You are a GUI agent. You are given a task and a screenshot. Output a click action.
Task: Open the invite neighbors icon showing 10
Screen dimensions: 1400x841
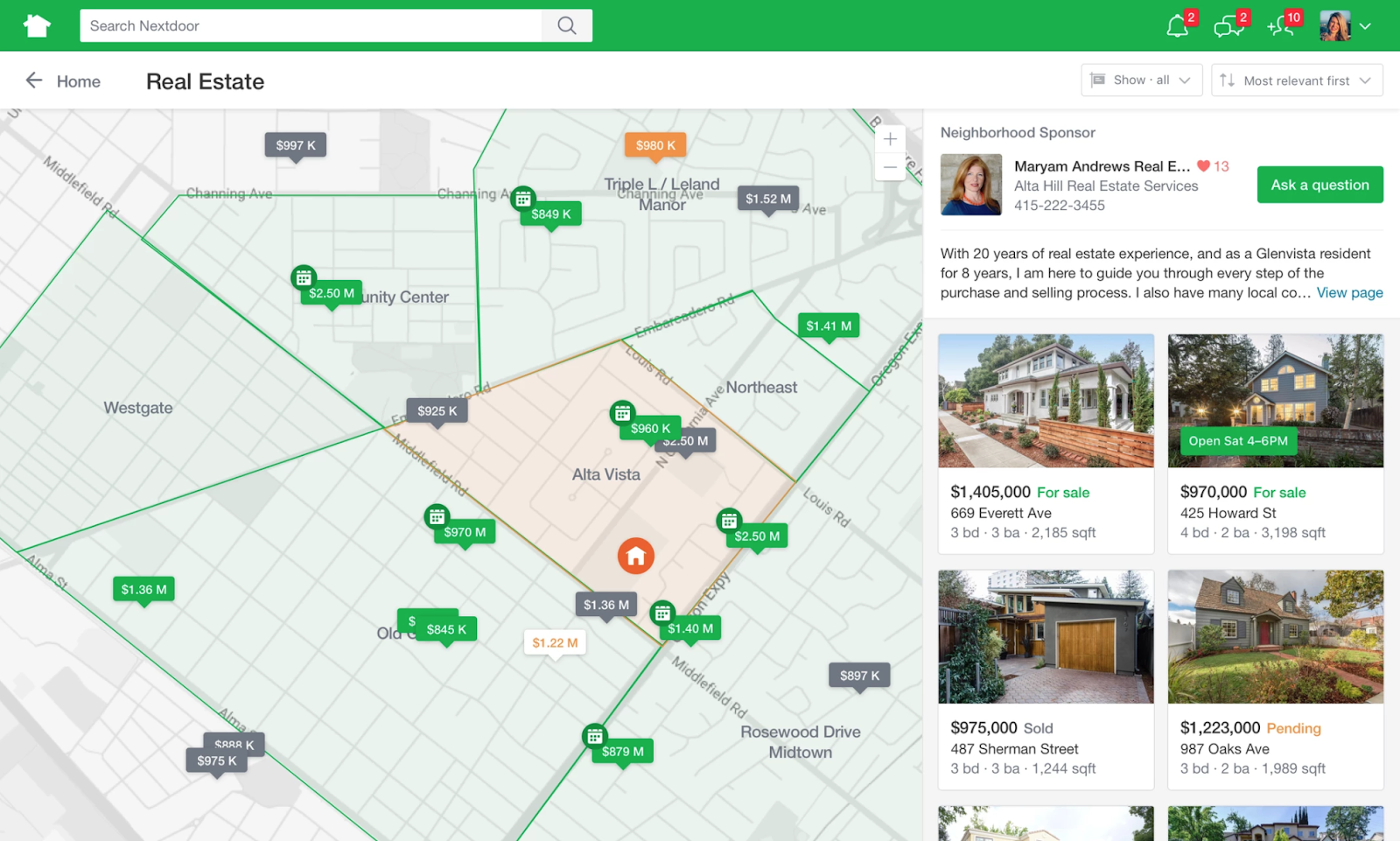point(1280,26)
